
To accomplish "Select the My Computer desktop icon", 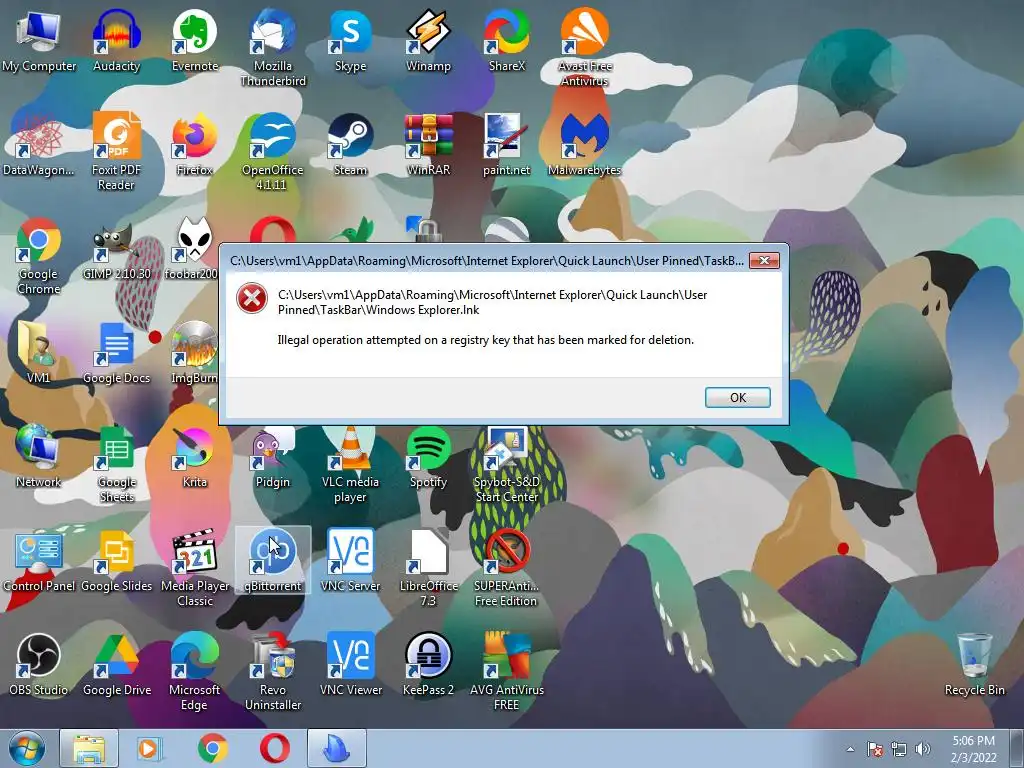I will tap(39, 40).
